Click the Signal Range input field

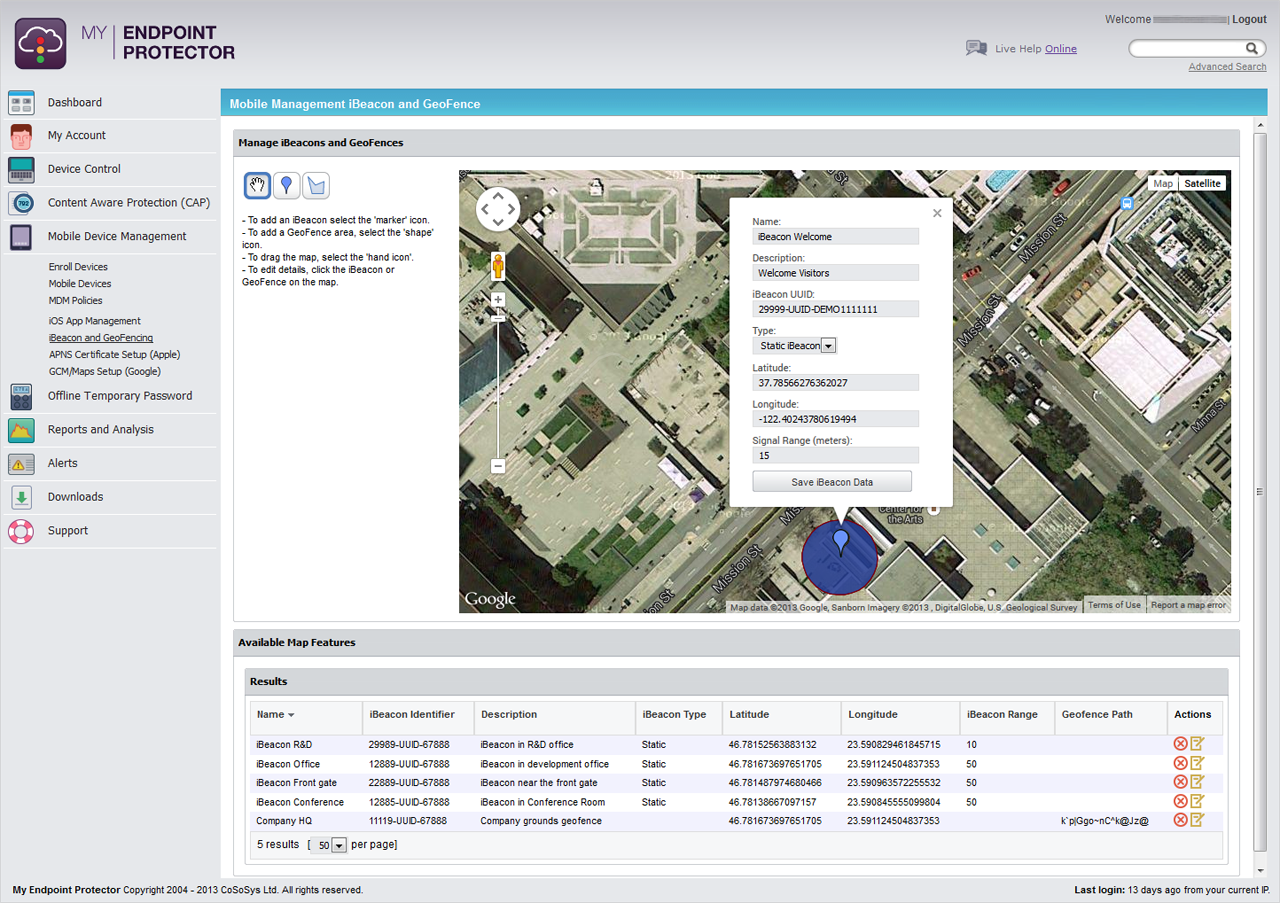point(835,456)
